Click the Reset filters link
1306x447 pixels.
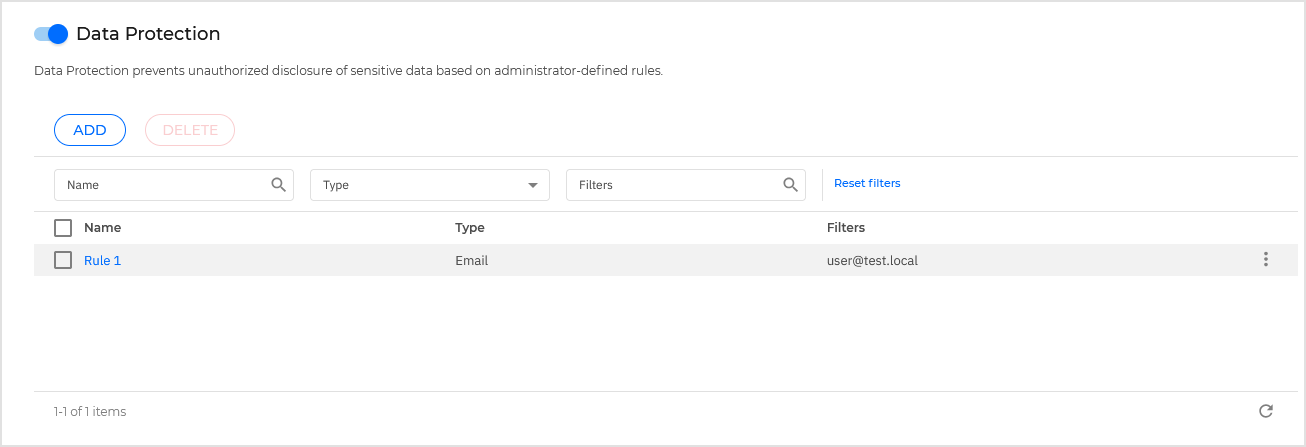(x=867, y=183)
